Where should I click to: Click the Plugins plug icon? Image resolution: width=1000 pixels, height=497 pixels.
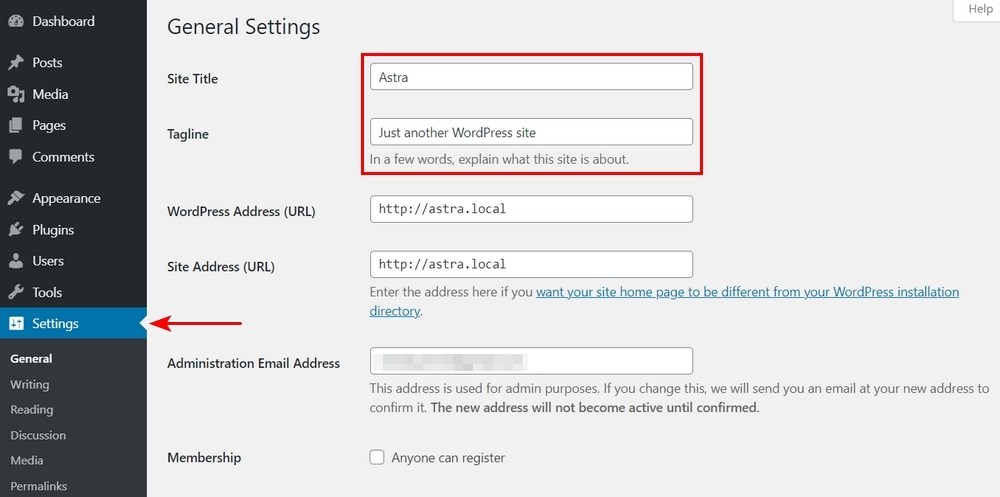pos(16,230)
